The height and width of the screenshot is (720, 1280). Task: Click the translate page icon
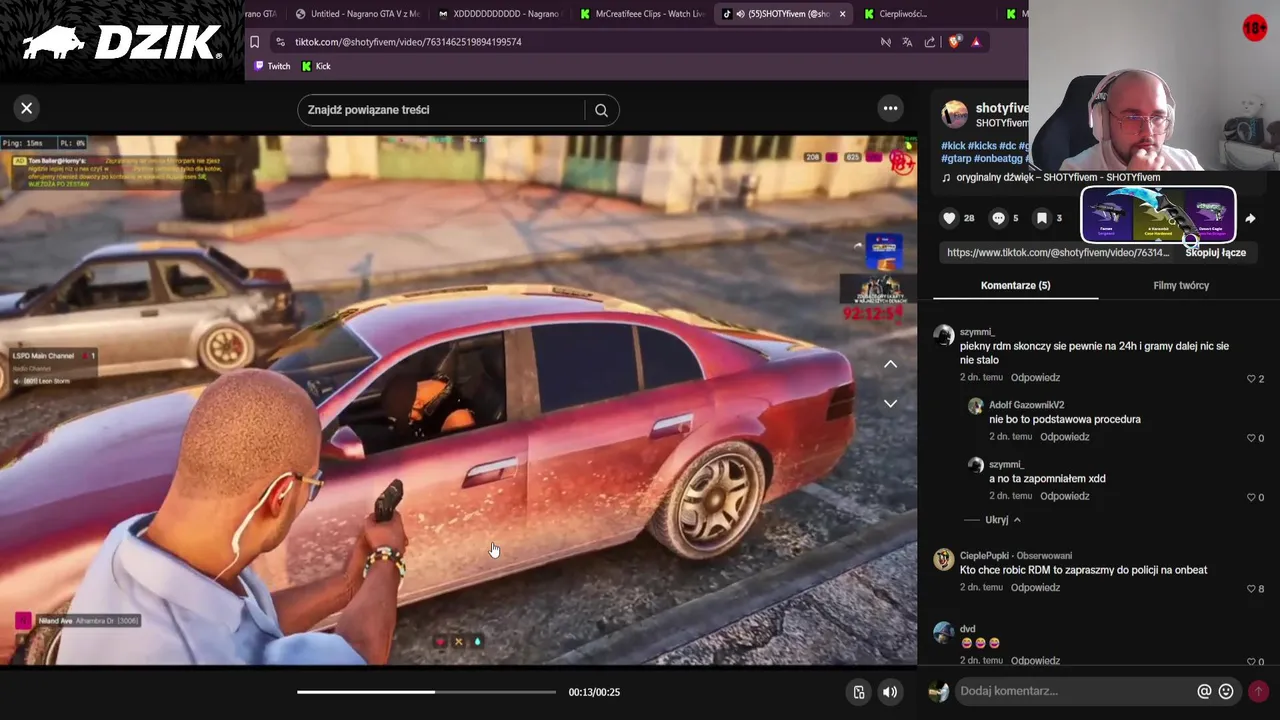coord(907,42)
